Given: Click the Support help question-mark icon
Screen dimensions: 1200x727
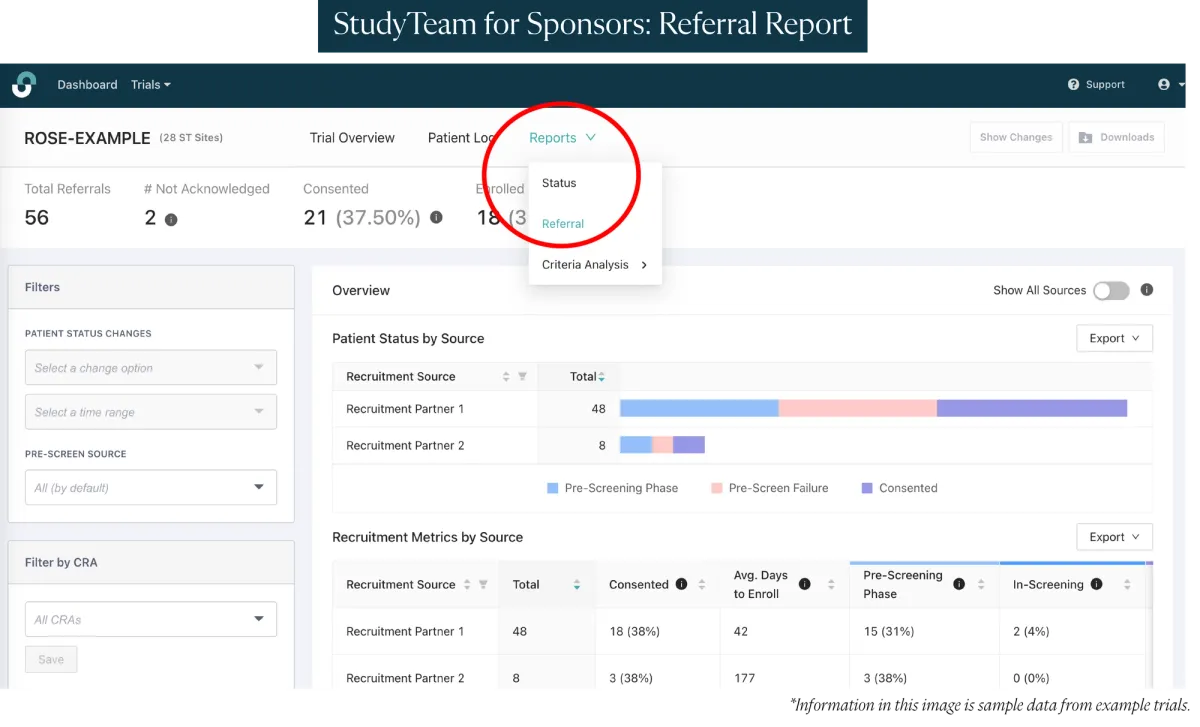Looking at the screenshot, I should click(x=1074, y=84).
